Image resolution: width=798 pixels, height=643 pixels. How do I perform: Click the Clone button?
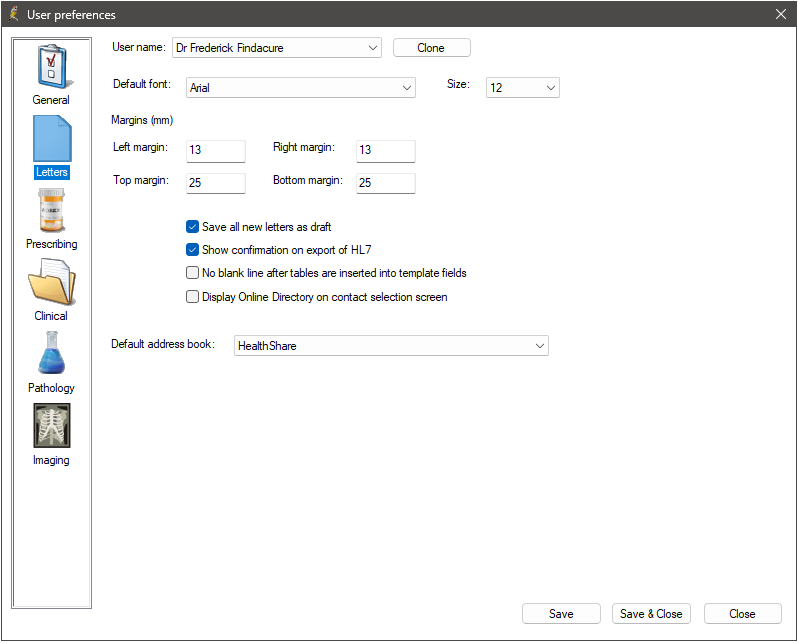point(432,48)
